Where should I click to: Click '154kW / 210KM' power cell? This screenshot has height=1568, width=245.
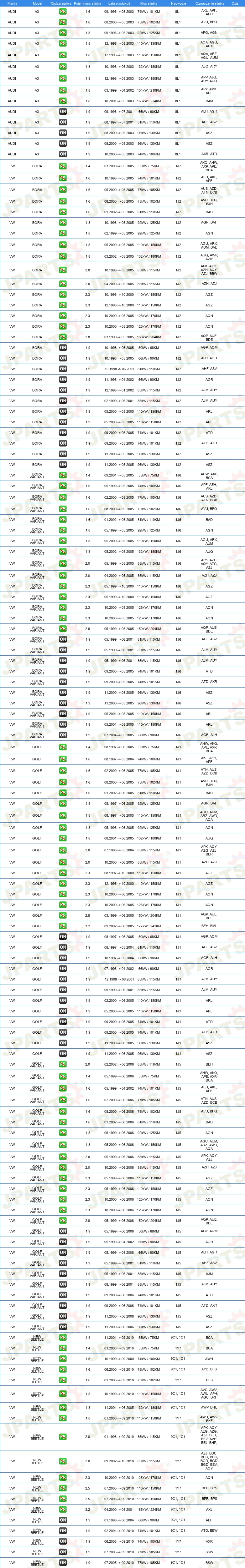click(x=149, y=90)
